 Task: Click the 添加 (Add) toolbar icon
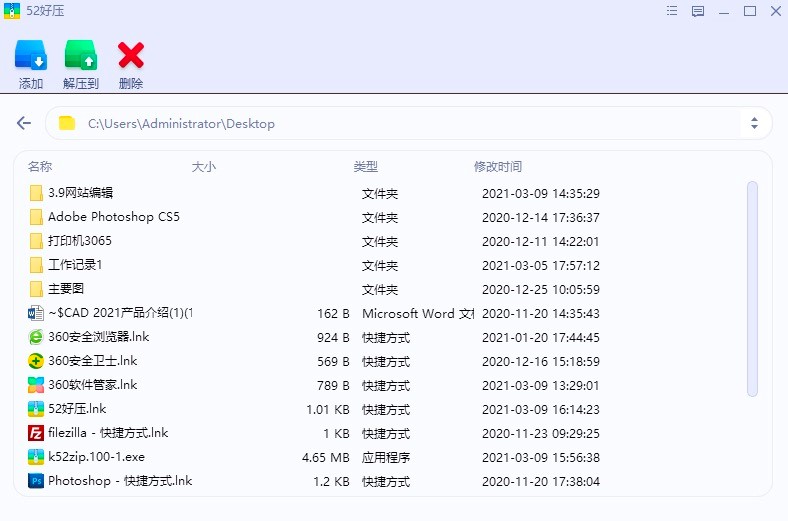(31, 55)
